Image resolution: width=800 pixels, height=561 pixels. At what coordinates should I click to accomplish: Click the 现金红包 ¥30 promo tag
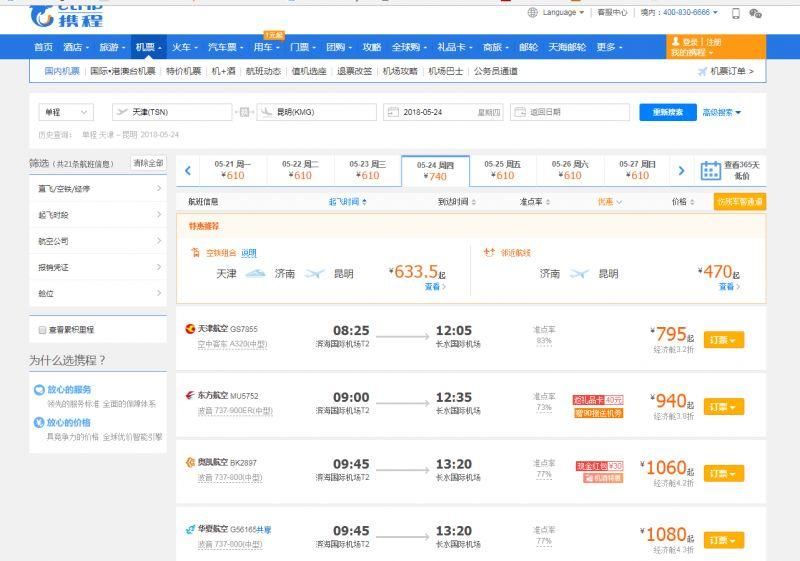click(599, 466)
